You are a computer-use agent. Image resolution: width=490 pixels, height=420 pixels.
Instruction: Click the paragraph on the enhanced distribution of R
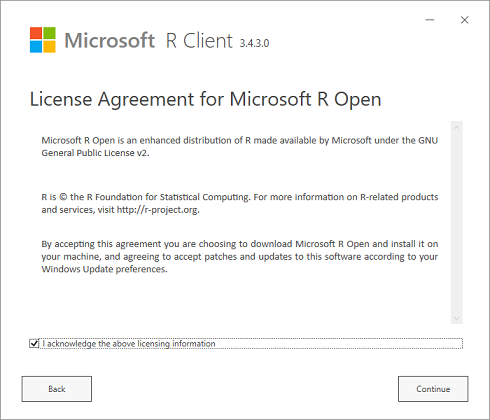point(240,147)
